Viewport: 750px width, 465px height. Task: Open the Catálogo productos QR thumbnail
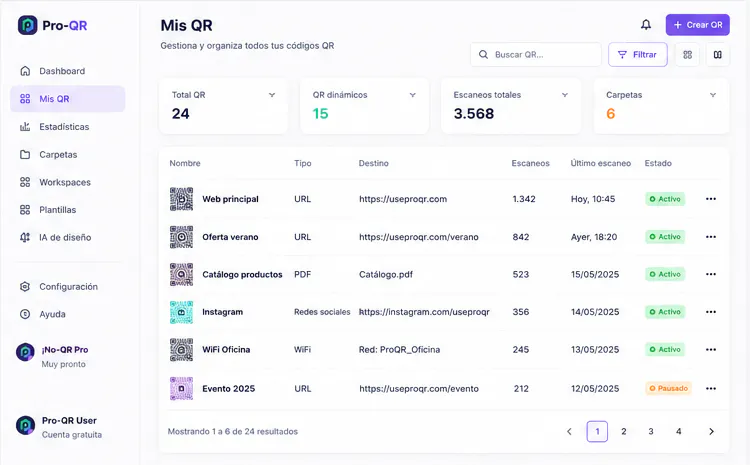(181, 274)
